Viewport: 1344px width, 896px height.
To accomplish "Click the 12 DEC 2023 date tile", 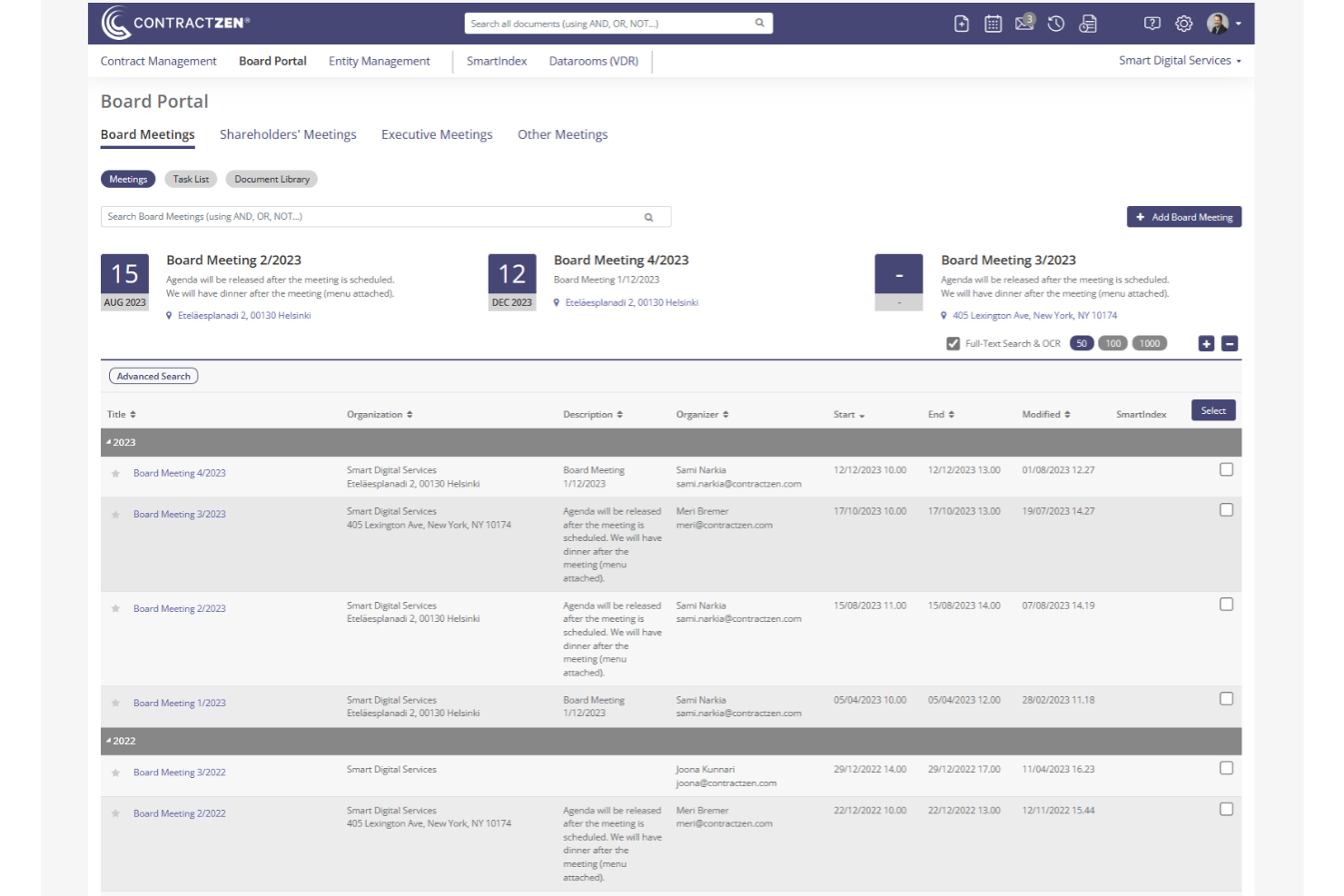I will 512,282.
